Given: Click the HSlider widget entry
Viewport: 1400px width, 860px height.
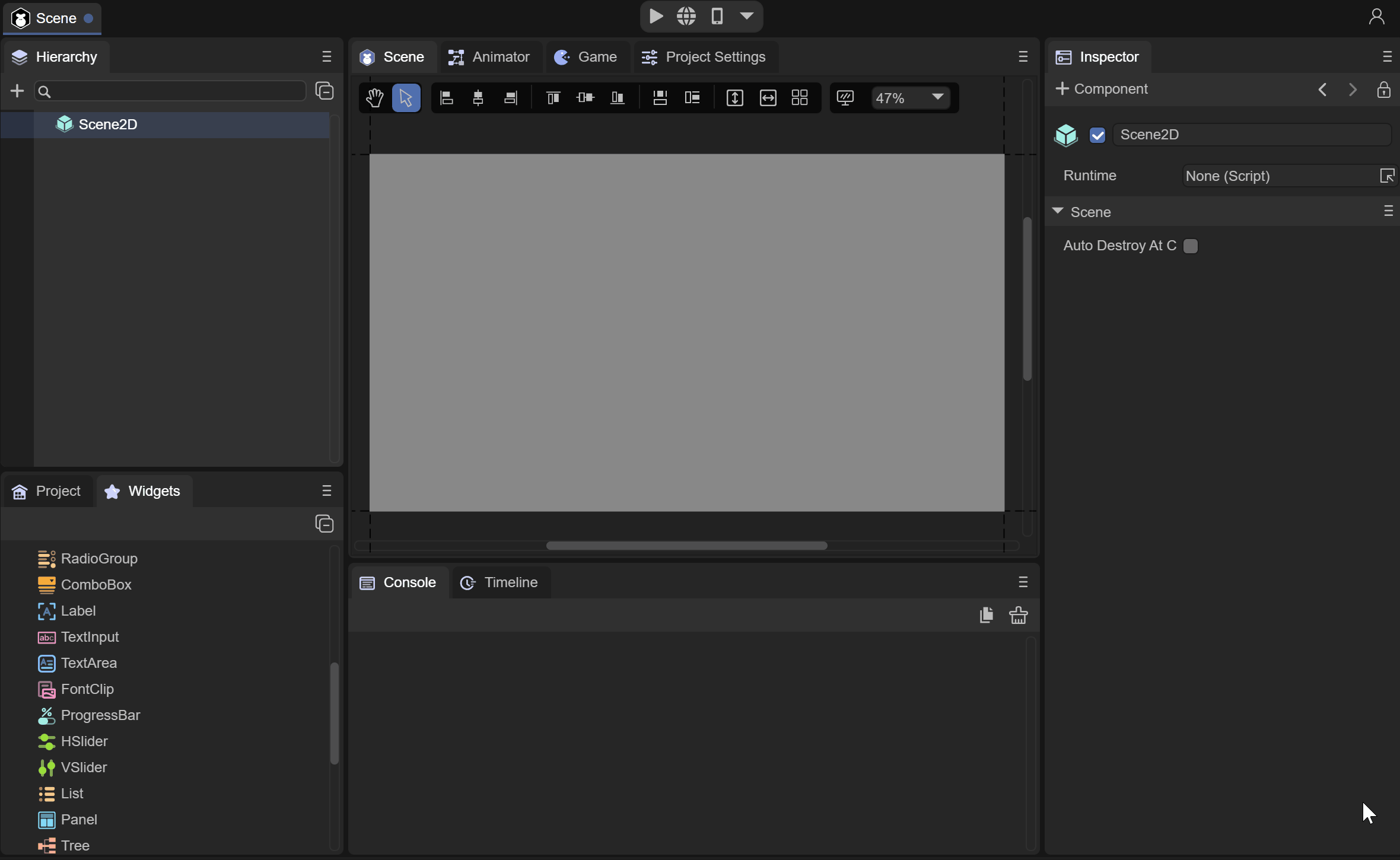Looking at the screenshot, I should (84, 741).
